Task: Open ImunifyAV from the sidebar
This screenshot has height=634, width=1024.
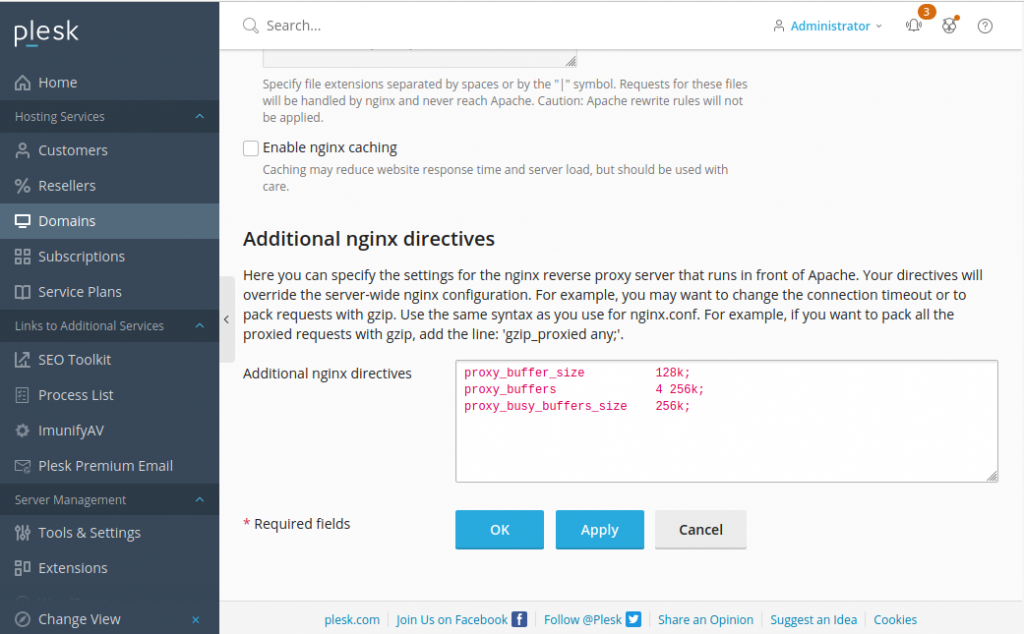Action: point(72,430)
